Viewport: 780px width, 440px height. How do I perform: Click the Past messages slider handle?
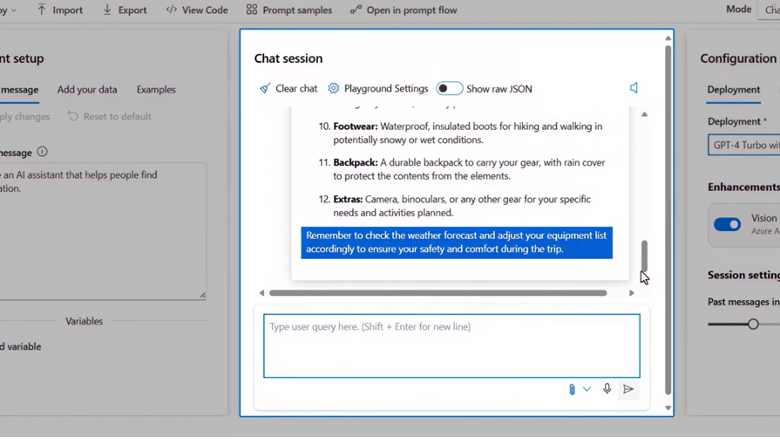click(x=753, y=324)
